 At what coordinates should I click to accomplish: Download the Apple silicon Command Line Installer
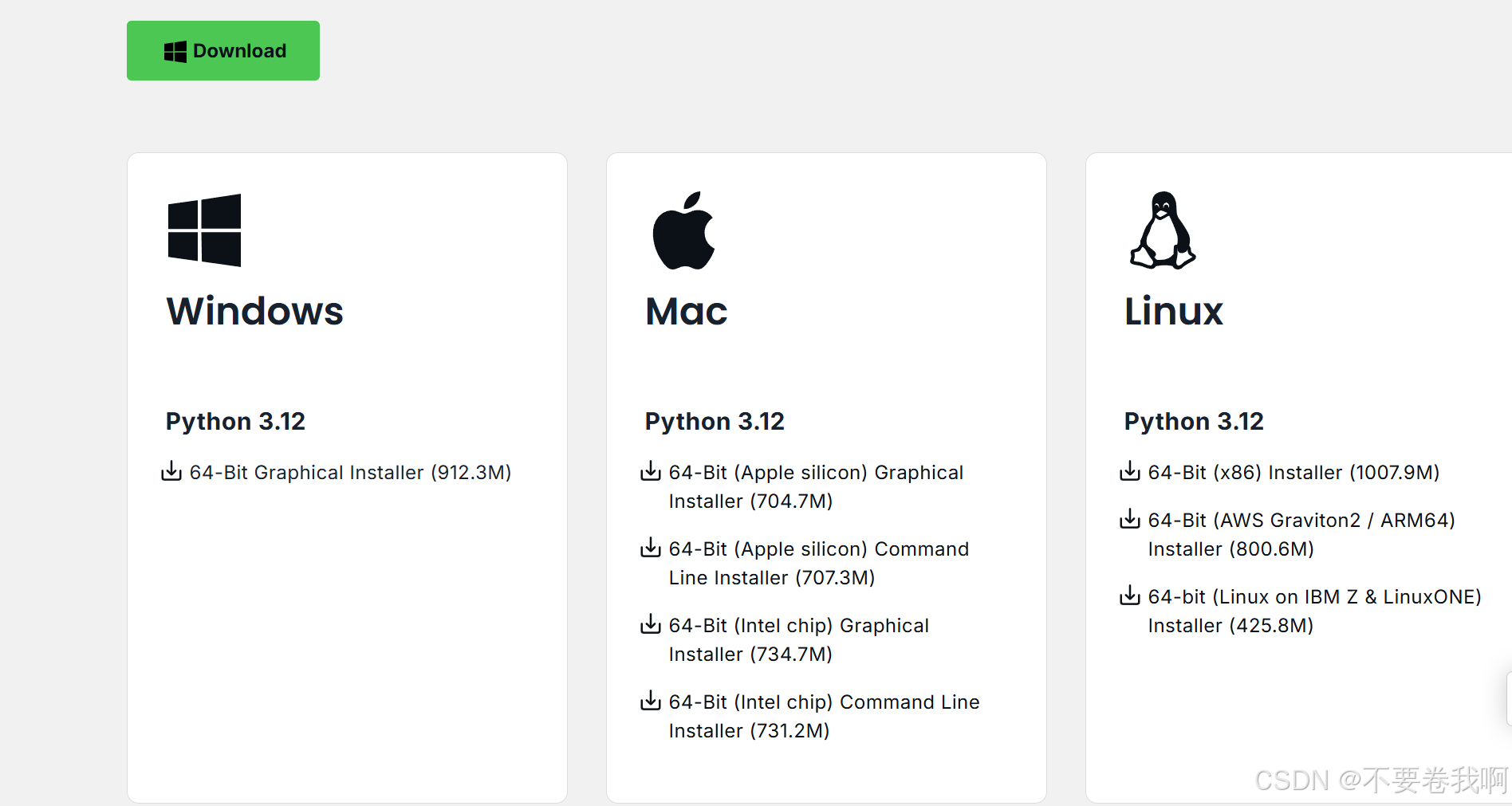point(817,563)
